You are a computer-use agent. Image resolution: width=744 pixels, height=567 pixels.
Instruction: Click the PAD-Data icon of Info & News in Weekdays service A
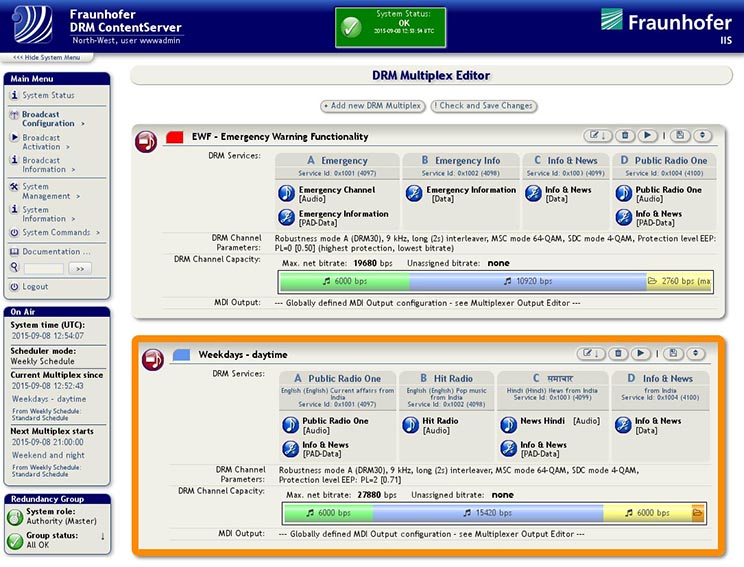(290, 449)
